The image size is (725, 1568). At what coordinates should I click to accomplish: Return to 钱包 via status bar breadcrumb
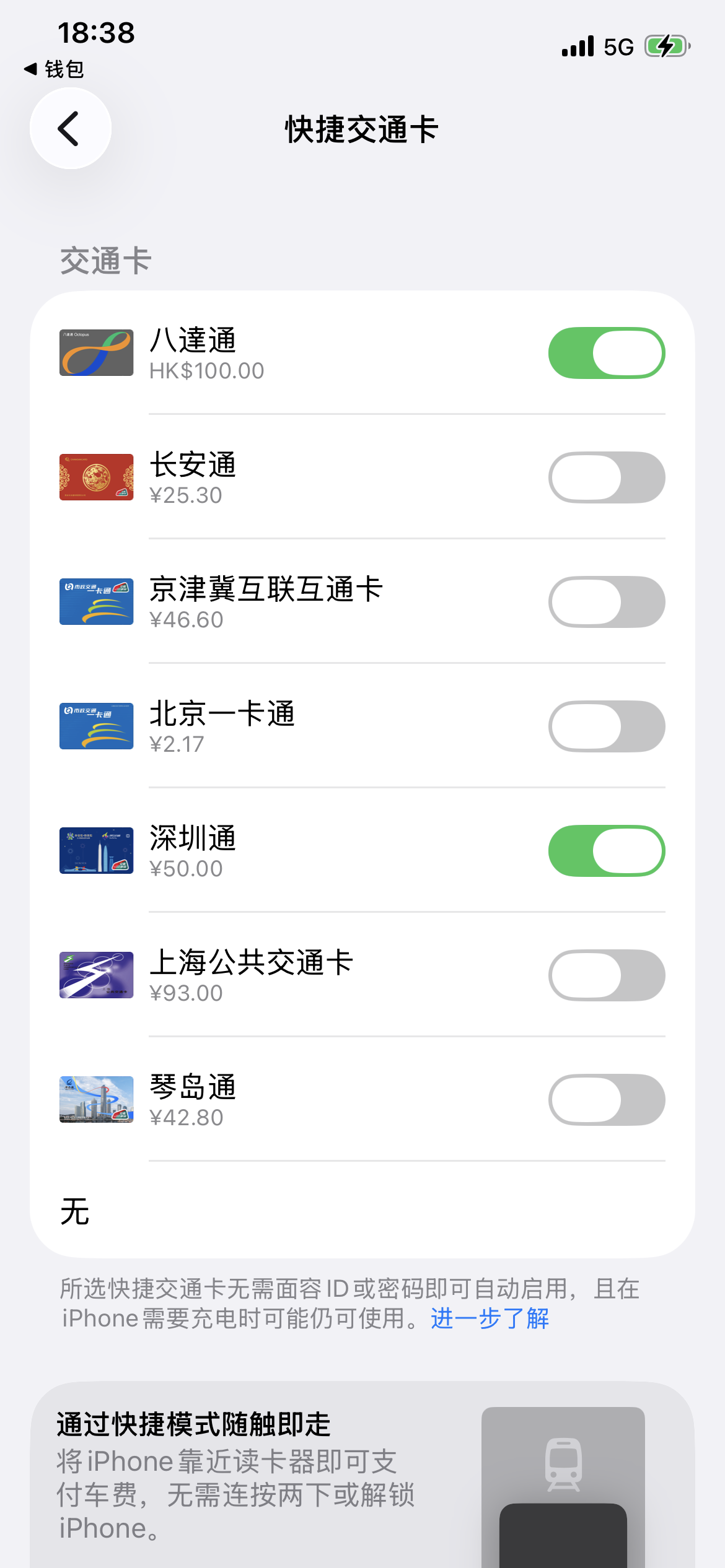[x=55, y=69]
